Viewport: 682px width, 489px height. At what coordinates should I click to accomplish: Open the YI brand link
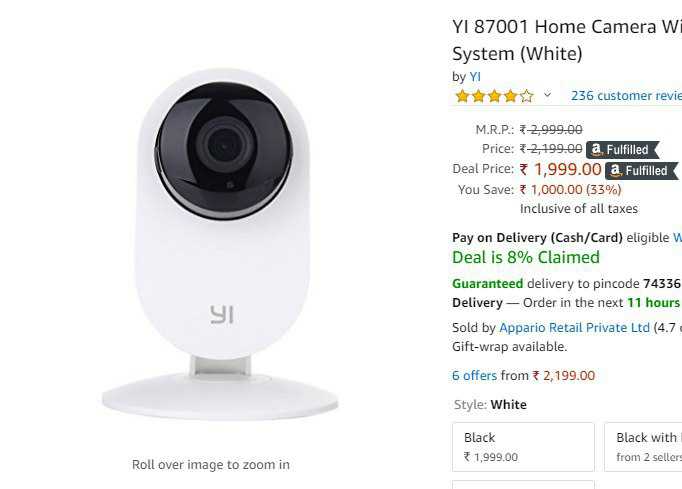coord(475,77)
